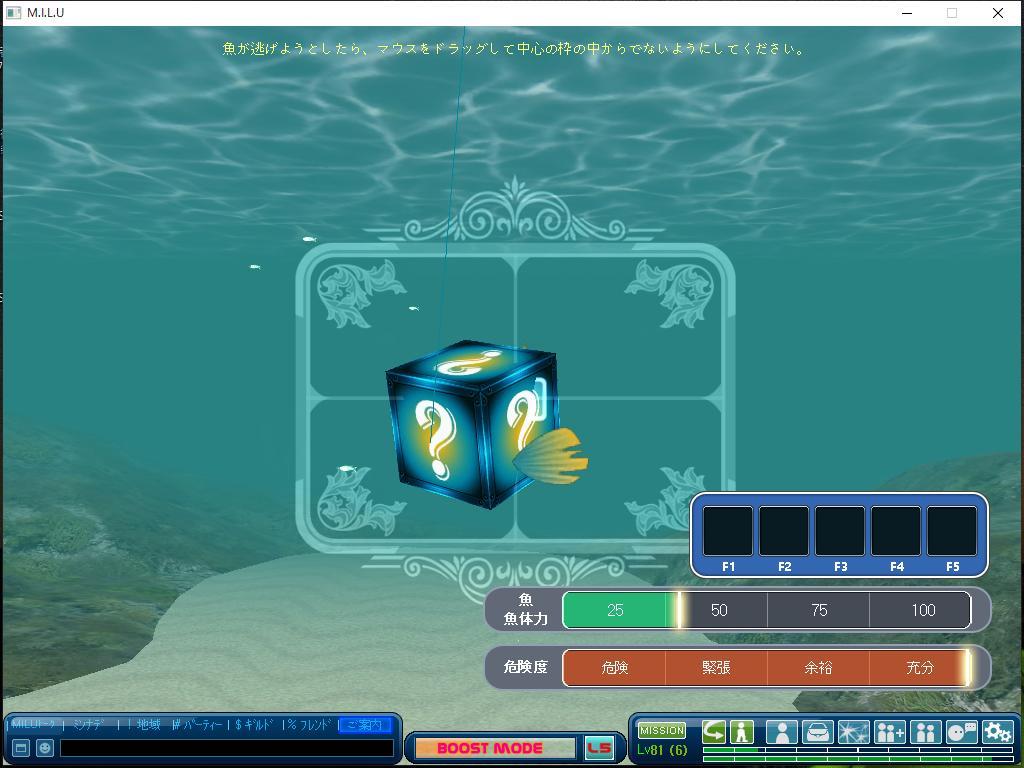Click the F5 item slot
Image resolution: width=1024 pixels, height=768 pixels.
pos(952,531)
